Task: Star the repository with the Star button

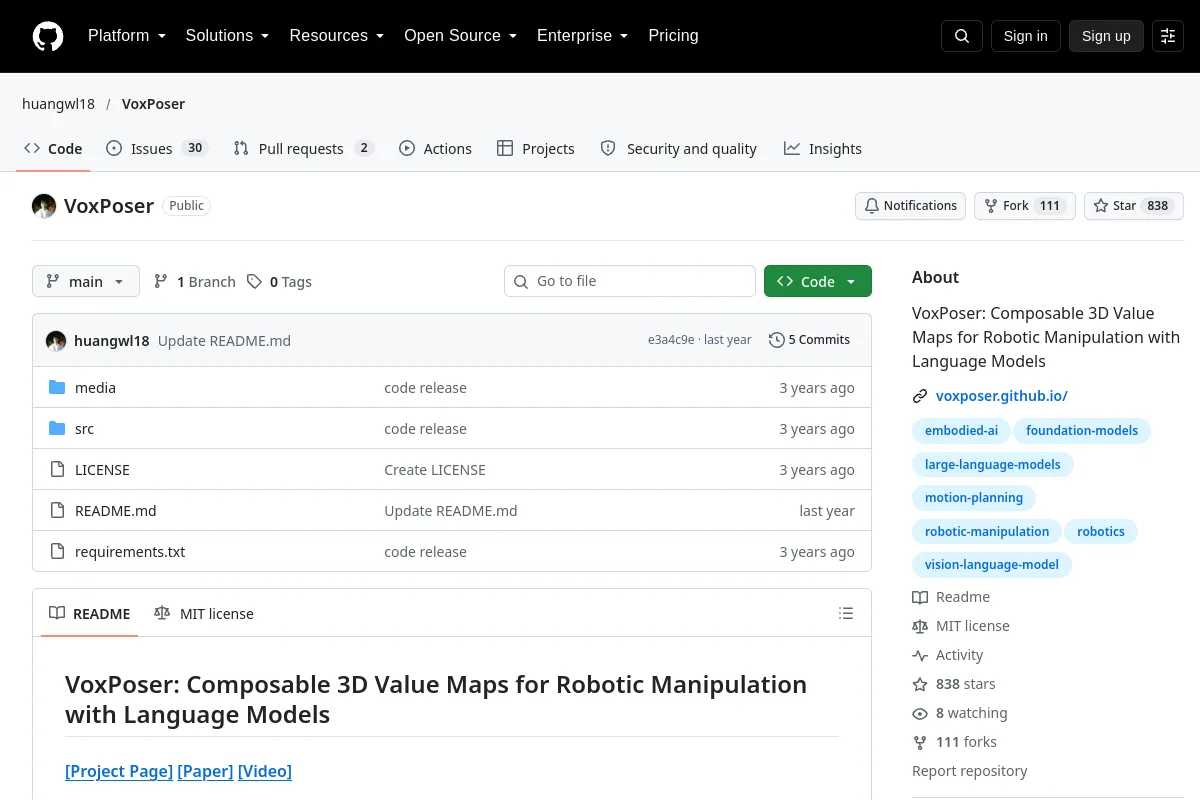Action: pyautogui.click(x=1134, y=206)
